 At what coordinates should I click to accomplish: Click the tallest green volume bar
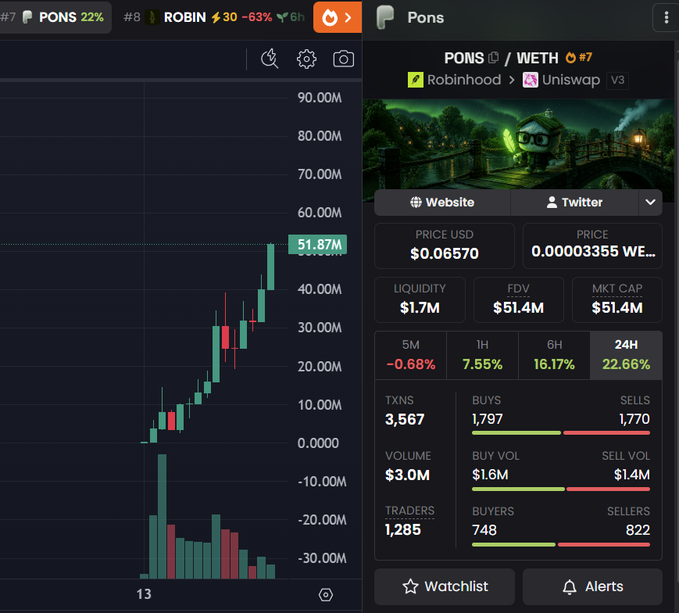click(162, 516)
